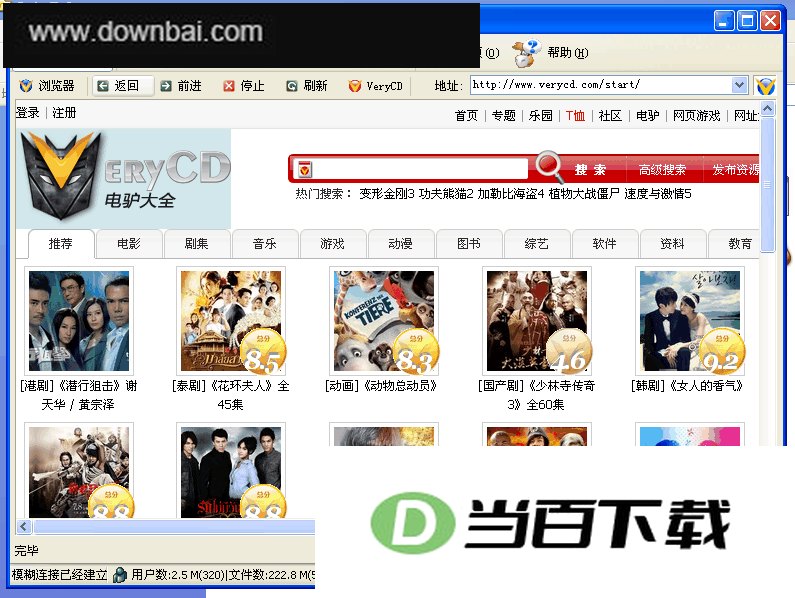Open the 登录 login link
The height and width of the screenshot is (598, 795).
pos(28,113)
